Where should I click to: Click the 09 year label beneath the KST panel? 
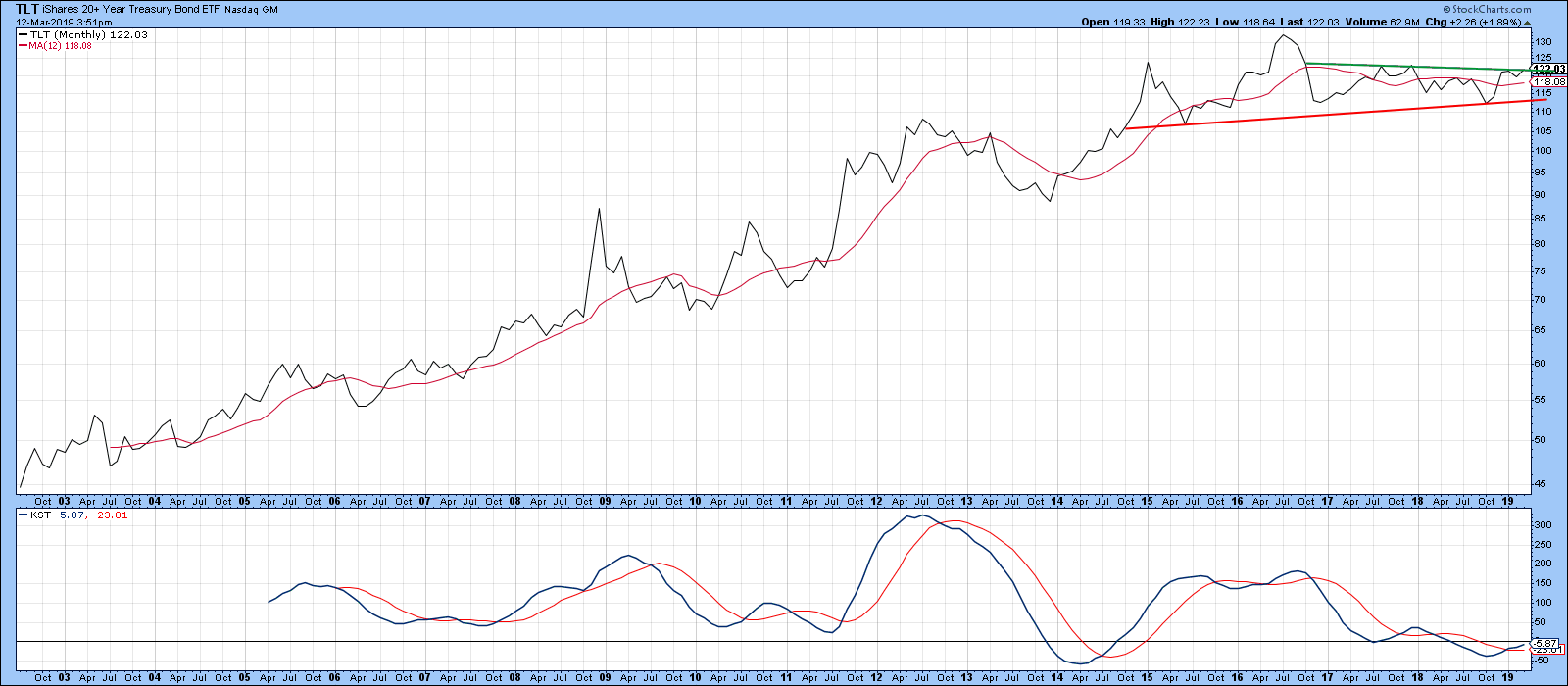(606, 677)
